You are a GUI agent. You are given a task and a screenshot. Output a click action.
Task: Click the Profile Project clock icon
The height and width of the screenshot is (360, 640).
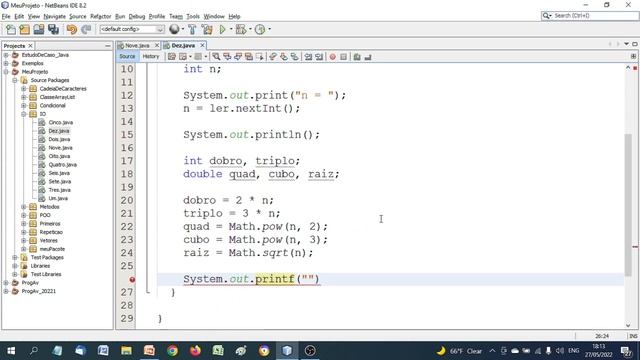pos(260,29)
